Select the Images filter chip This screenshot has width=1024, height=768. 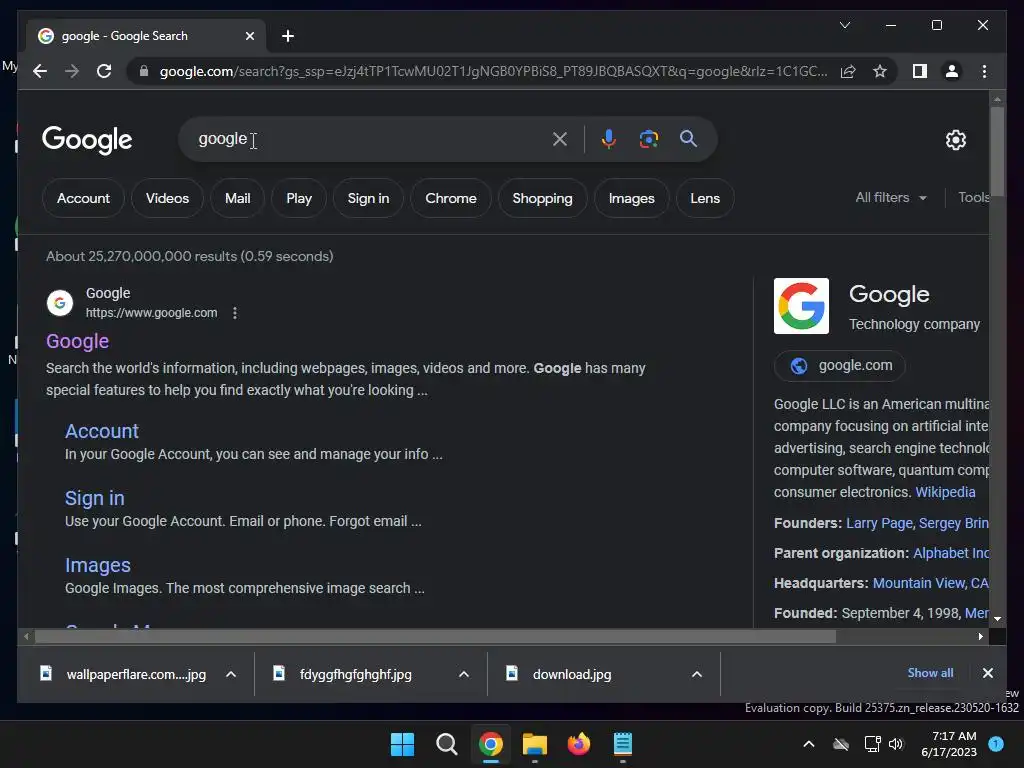pyautogui.click(x=632, y=198)
